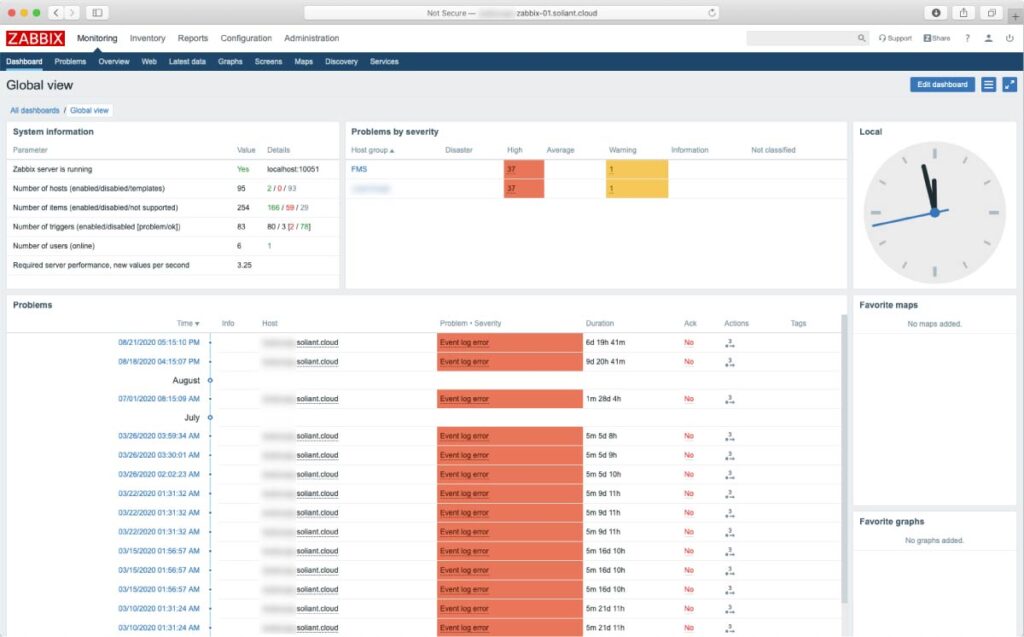Open the Configuration menu
Image resolution: width=1024 pixels, height=637 pixels.
tap(246, 38)
